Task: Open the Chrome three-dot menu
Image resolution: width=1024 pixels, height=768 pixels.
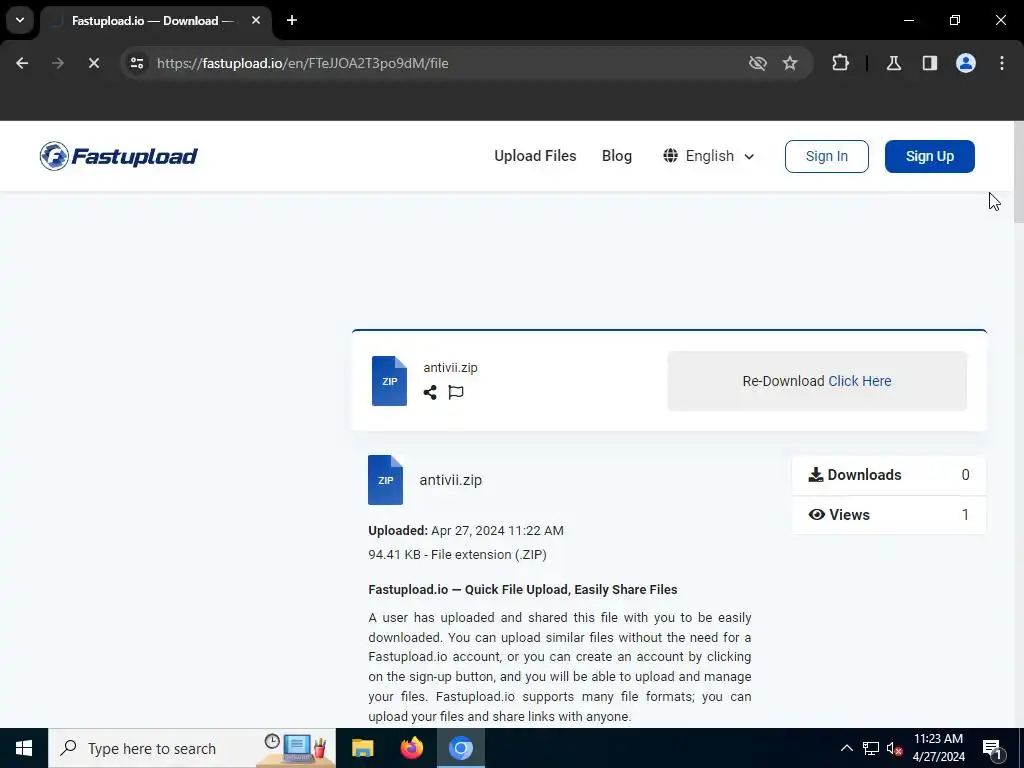Action: [1002, 63]
